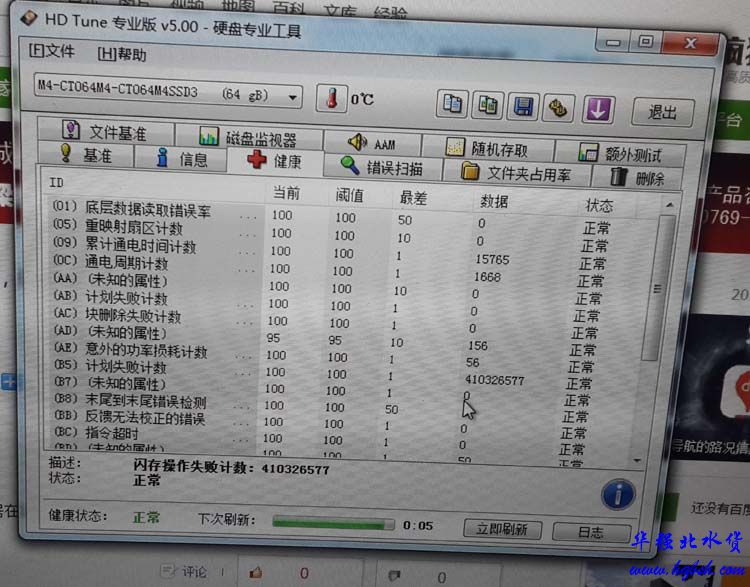
Task: Click the thumbs-up icon in background page
Action: (256, 572)
